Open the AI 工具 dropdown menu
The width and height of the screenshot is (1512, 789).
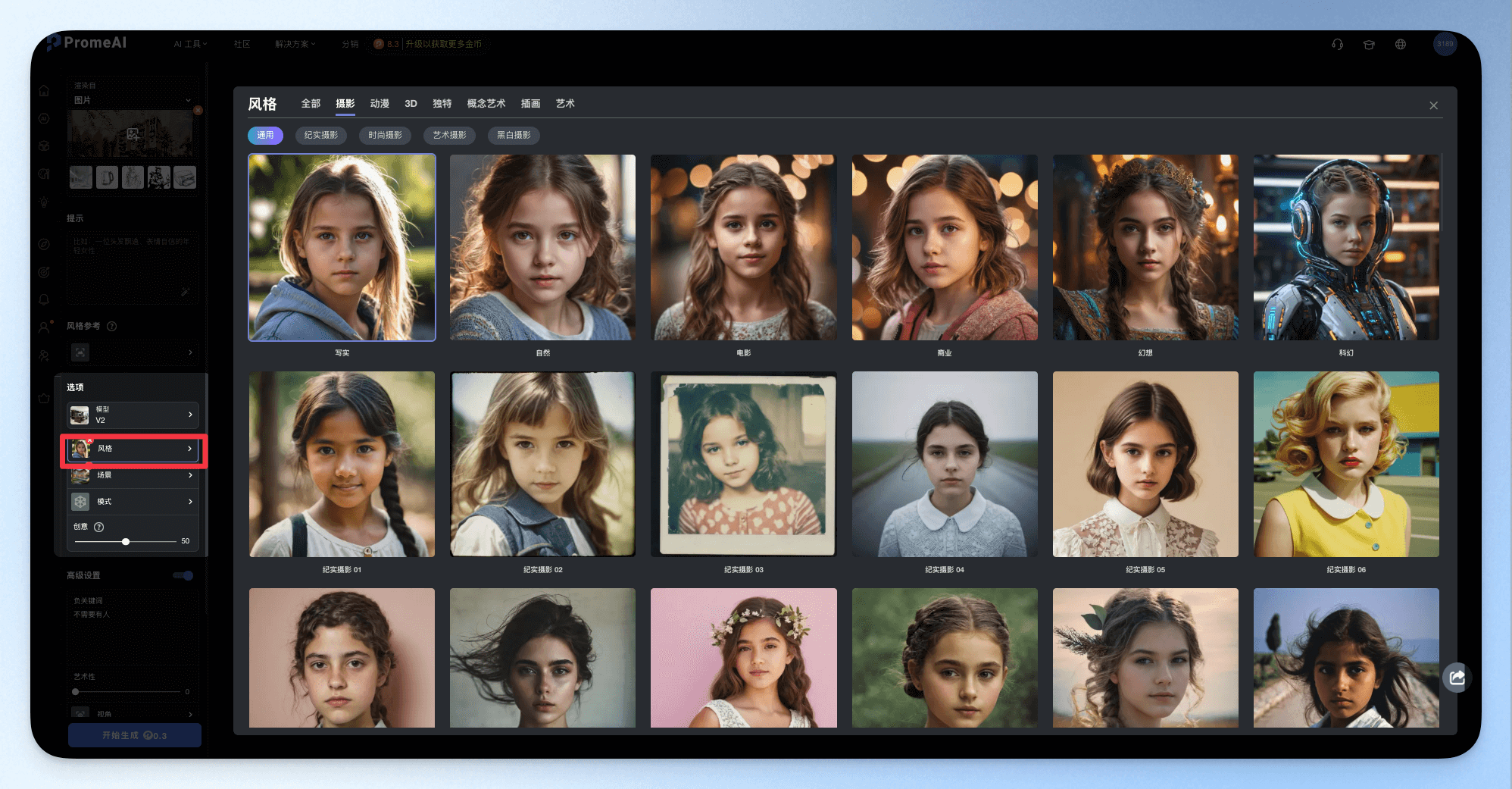pyautogui.click(x=190, y=44)
